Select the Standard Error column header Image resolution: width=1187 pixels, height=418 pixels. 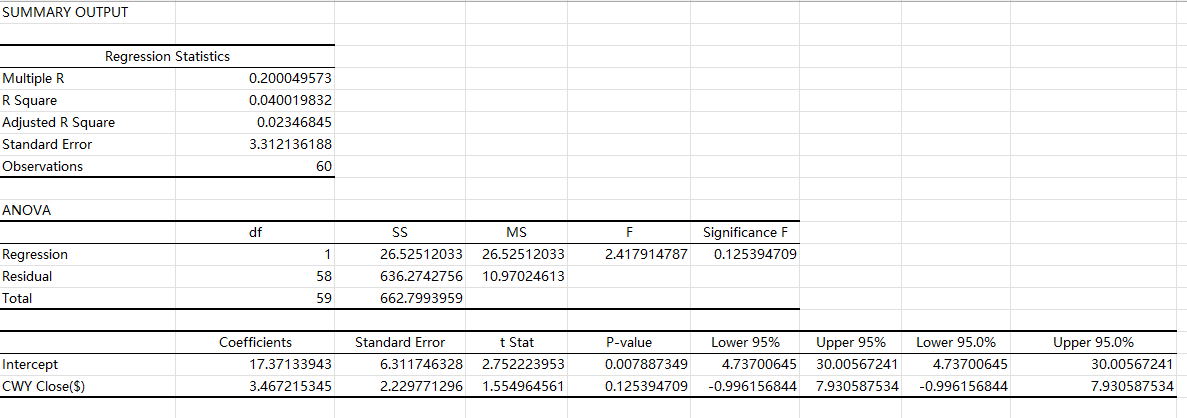[x=400, y=343]
